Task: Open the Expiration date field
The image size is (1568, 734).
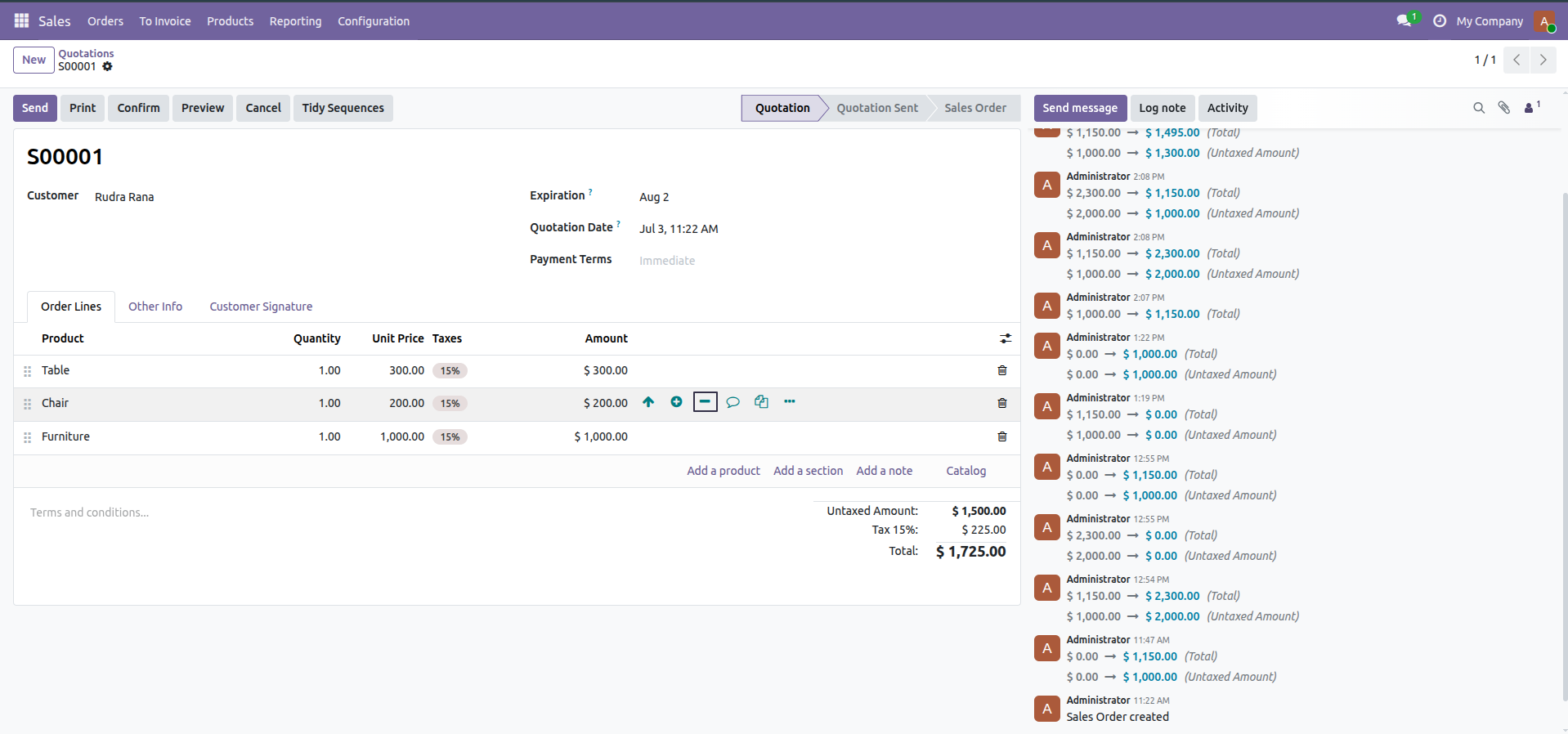Action: [x=822, y=197]
